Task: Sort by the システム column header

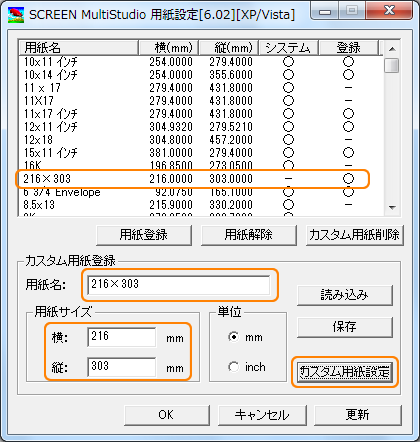Action: (x=289, y=48)
